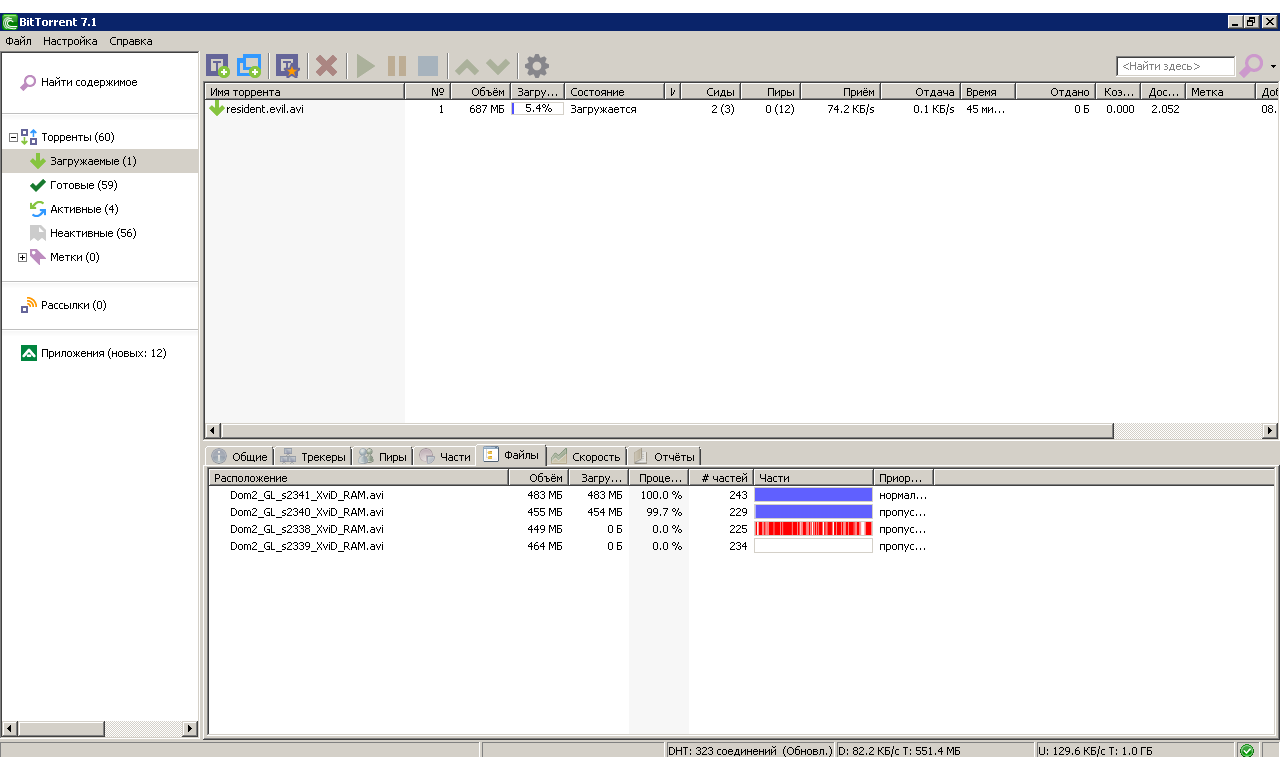
Task: Switch to the Части tab
Action: [x=444, y=456]
